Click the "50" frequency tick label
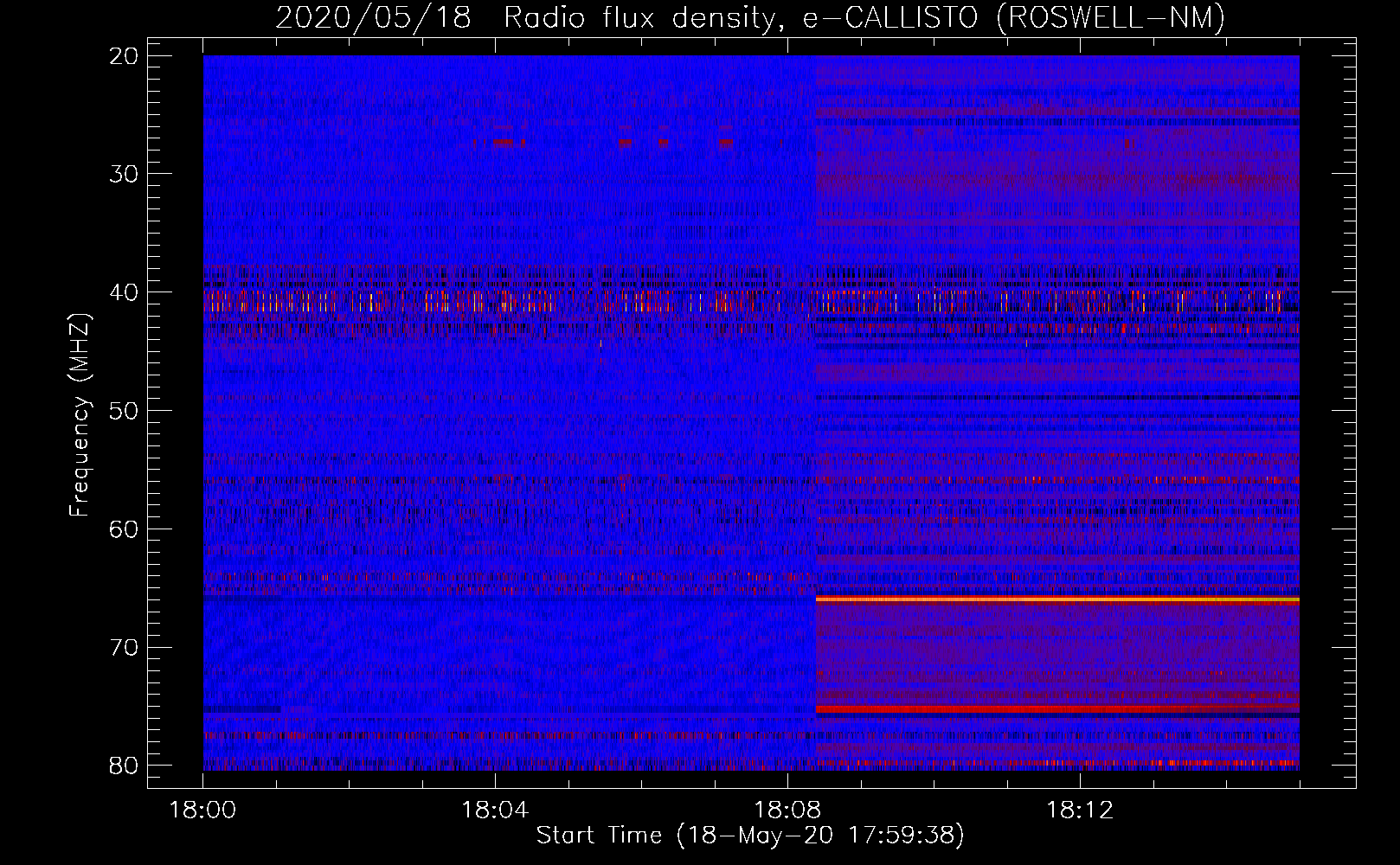Viewport: 1400px width, 865px height. pos(125,410)
